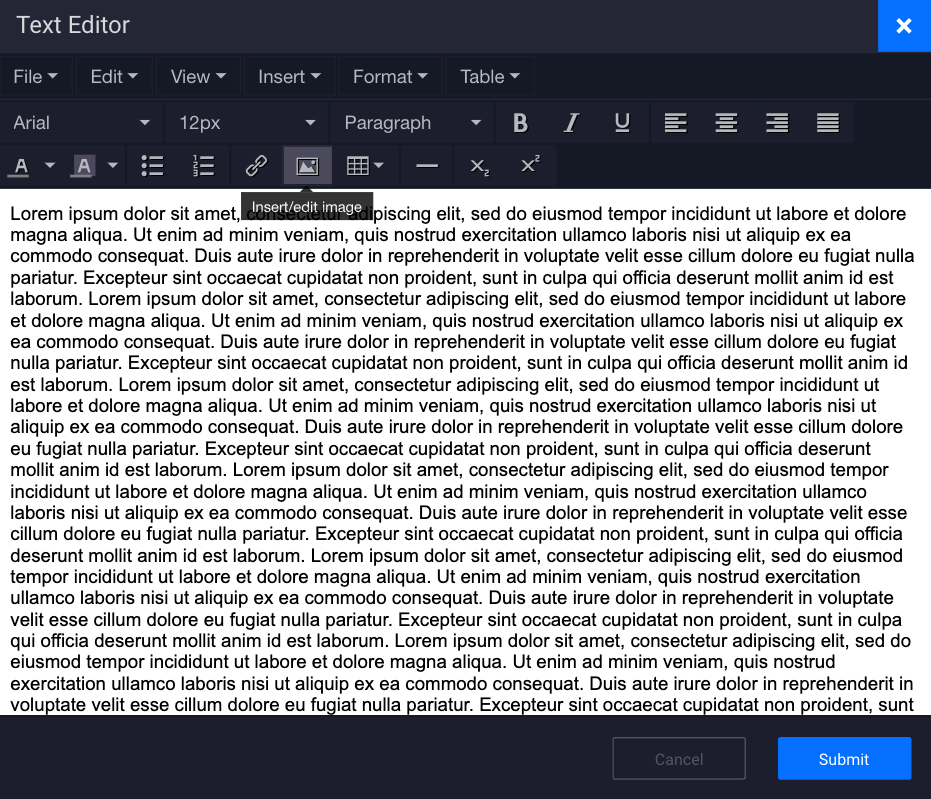Open the Insert menu
The width and height of the screenshot is (931, 799).
[x=288, y=76]
